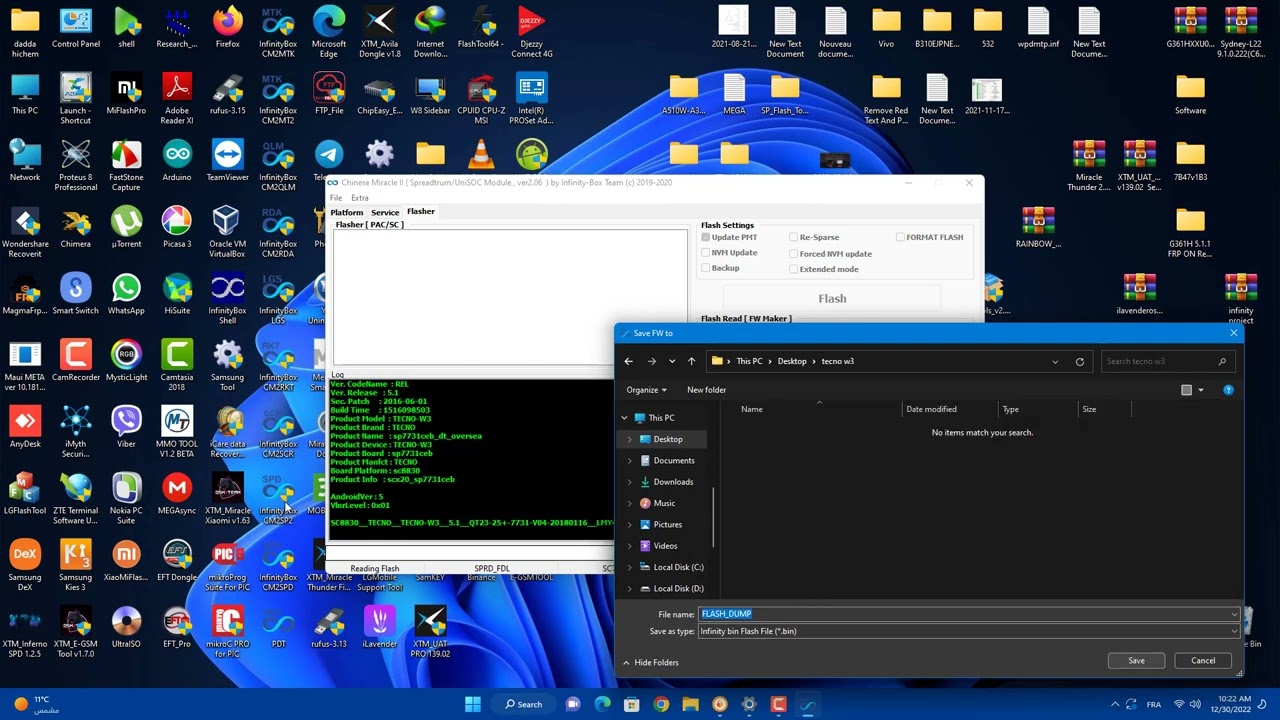1280x720 pixels.
Task: Open the Control Panel desktop icon
Action: 76,28
